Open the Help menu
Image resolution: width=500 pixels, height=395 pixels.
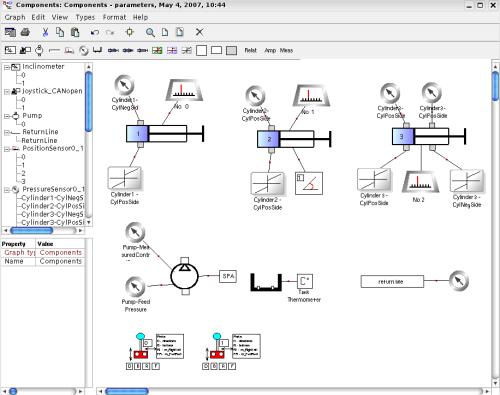point(140,17)
